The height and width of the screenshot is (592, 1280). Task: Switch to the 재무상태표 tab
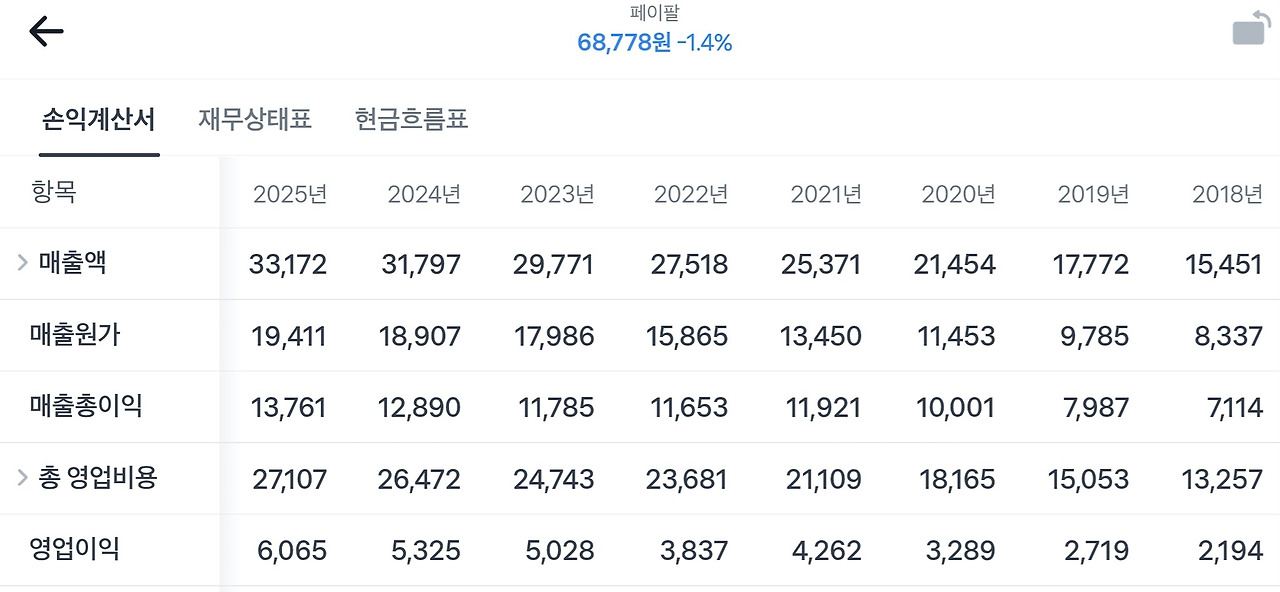click(x=253, y=118)
